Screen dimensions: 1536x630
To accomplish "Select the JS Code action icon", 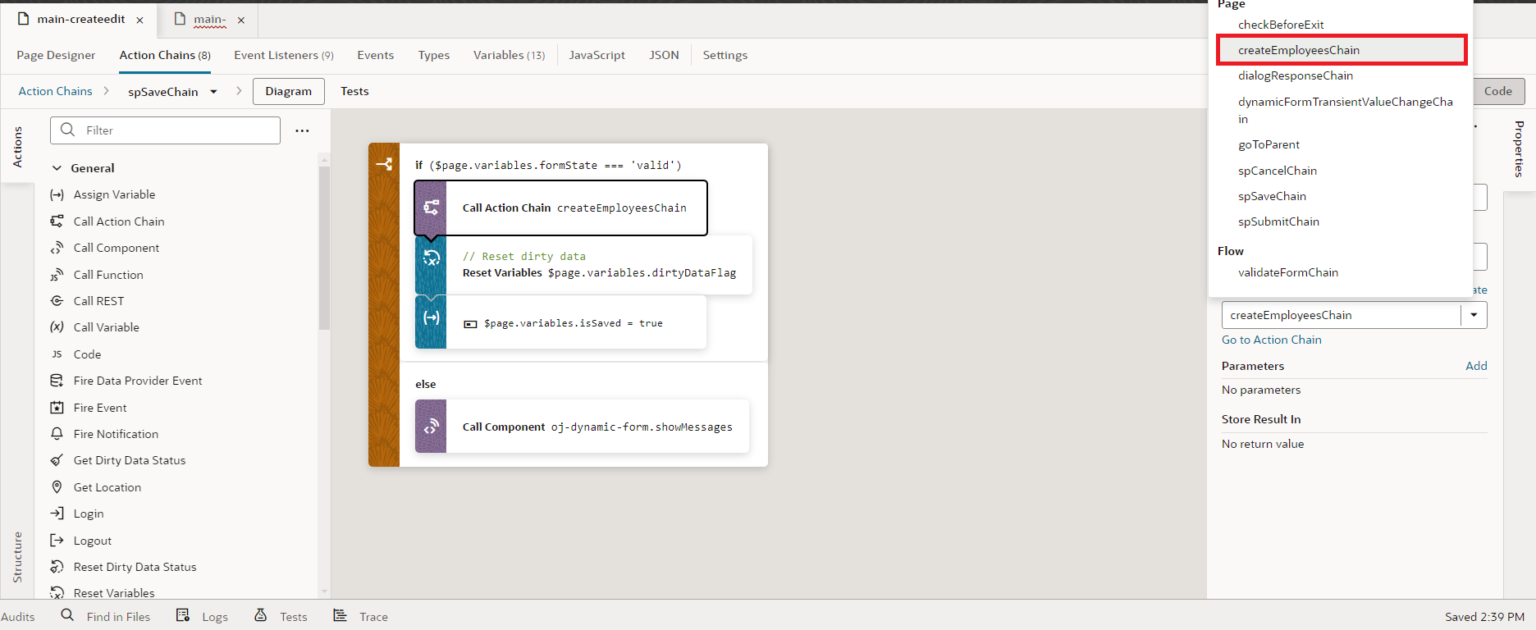I will click(x=57, y=353).
